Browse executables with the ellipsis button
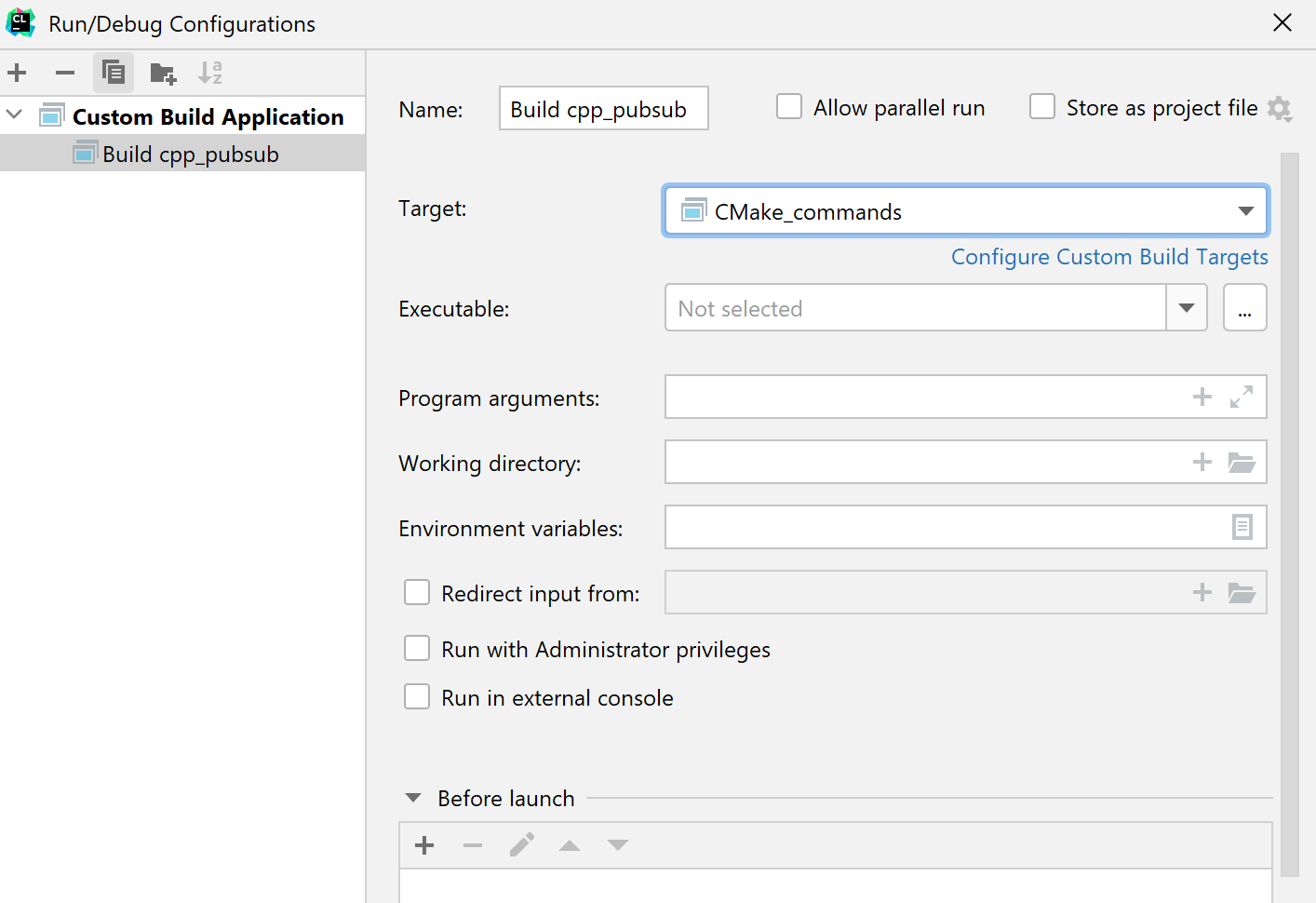This screenshot has width=1316, height=903. tap(1244, 307)
